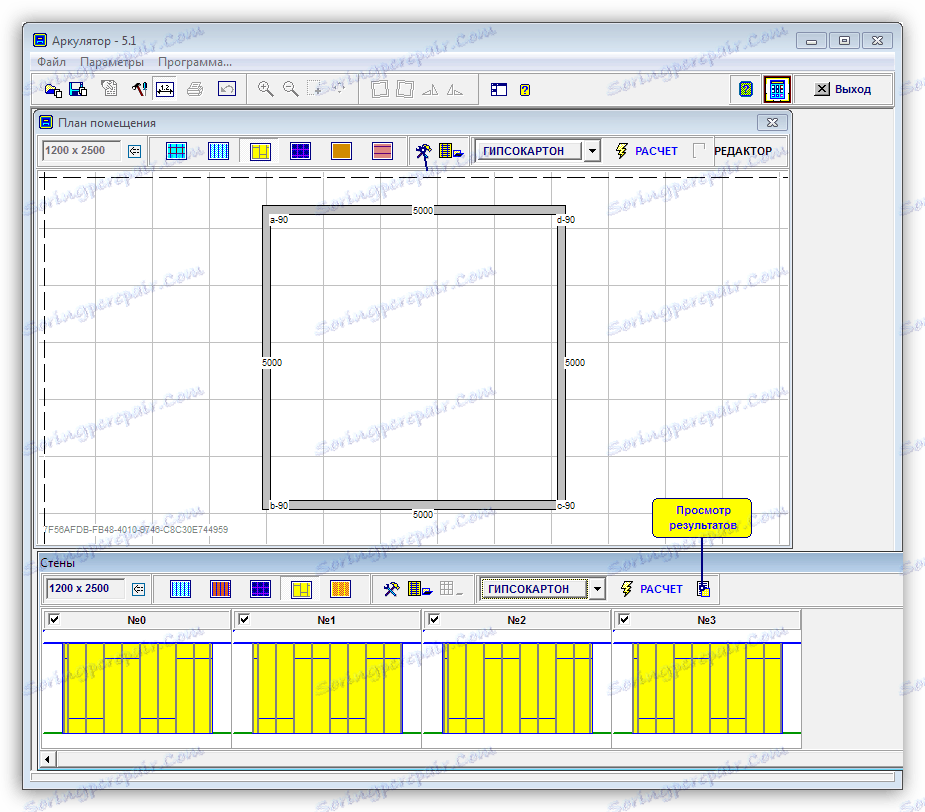Viewport: 925px width, 812px height.
Task: Toggle the РЕДАКТОР checkbox
Action: point(700,151)
